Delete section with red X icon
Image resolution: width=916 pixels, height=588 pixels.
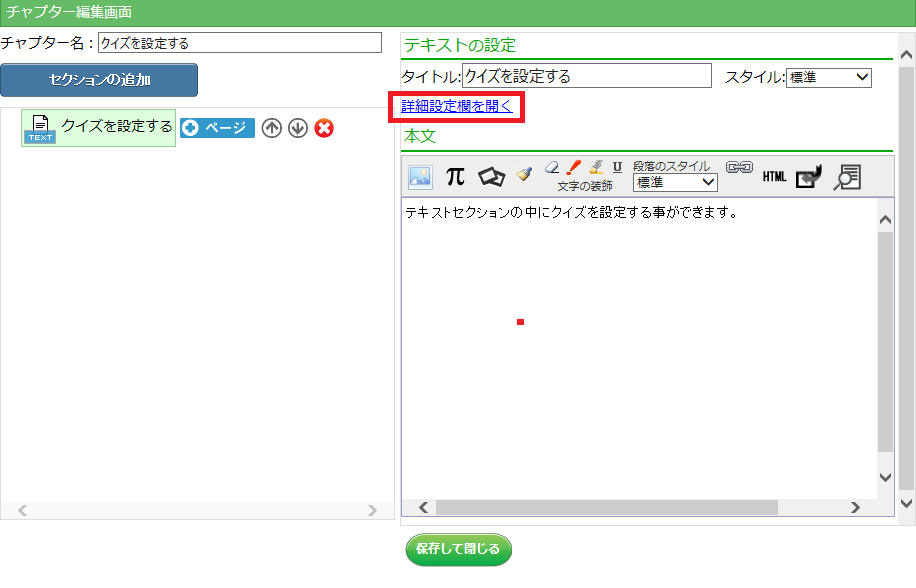coord(324,128)
